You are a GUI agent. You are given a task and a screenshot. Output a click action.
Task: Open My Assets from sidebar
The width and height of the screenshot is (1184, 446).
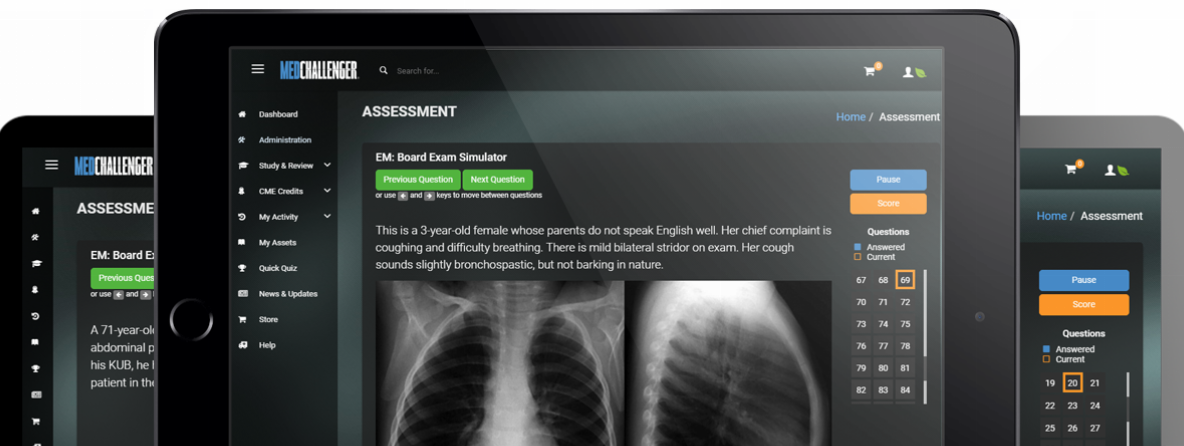click(x=277, y=242)
